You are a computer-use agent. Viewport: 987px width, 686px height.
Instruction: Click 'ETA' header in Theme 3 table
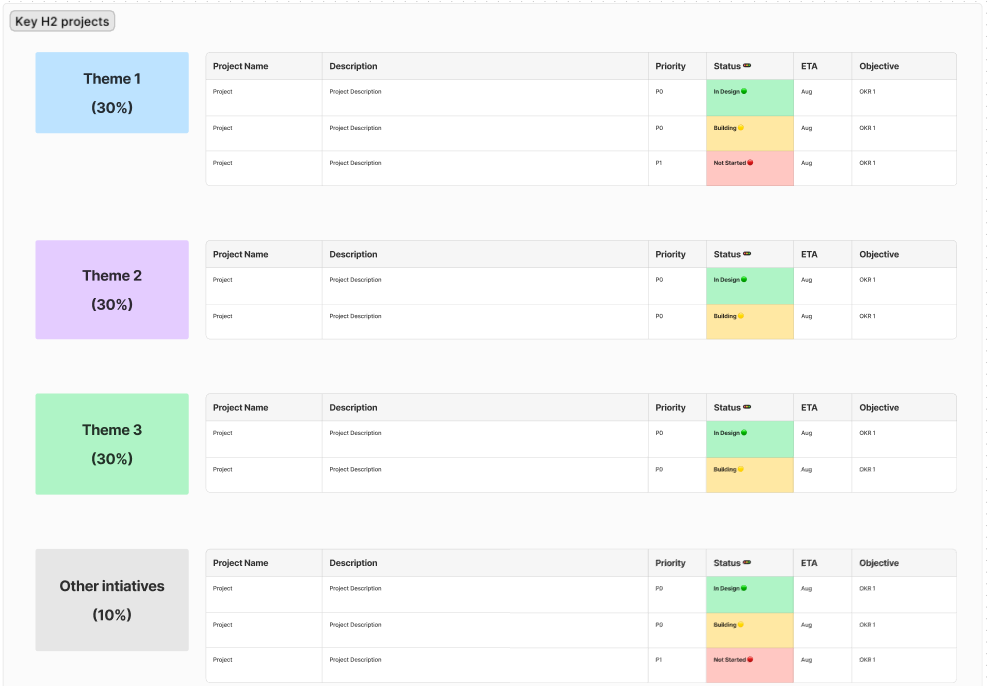[809, 408]
